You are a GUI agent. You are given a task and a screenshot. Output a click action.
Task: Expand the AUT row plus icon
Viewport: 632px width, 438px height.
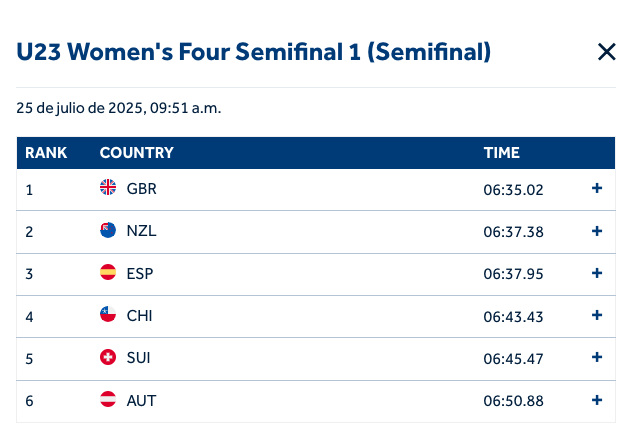tap(597, 399)
